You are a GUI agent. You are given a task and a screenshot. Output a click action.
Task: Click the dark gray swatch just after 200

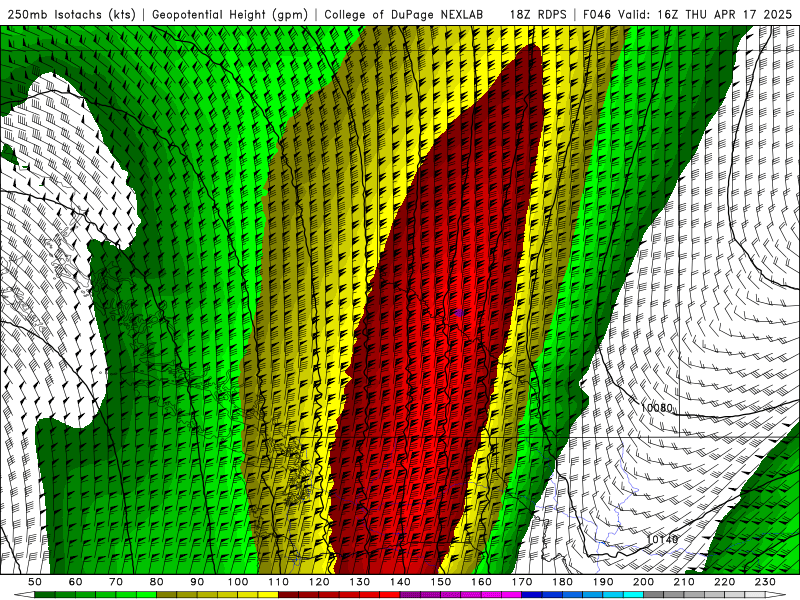point(654,594)
